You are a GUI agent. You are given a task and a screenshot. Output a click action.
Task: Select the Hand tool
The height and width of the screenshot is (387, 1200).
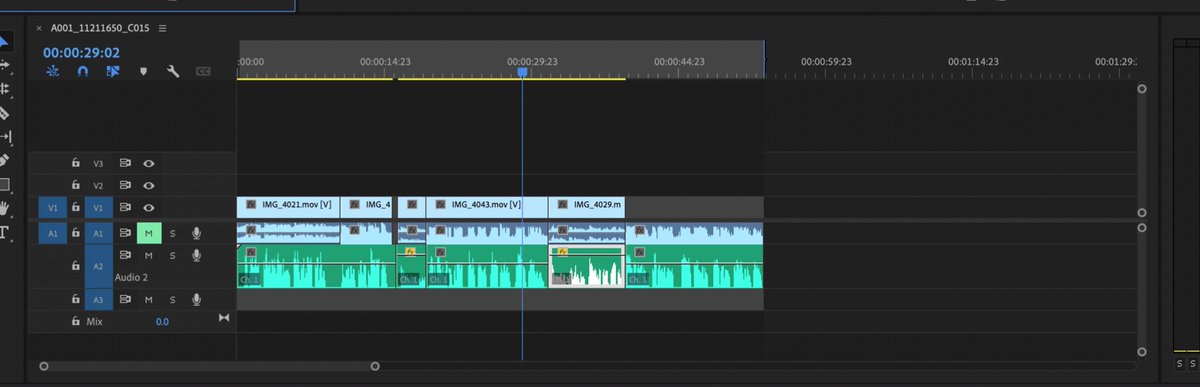4,208
